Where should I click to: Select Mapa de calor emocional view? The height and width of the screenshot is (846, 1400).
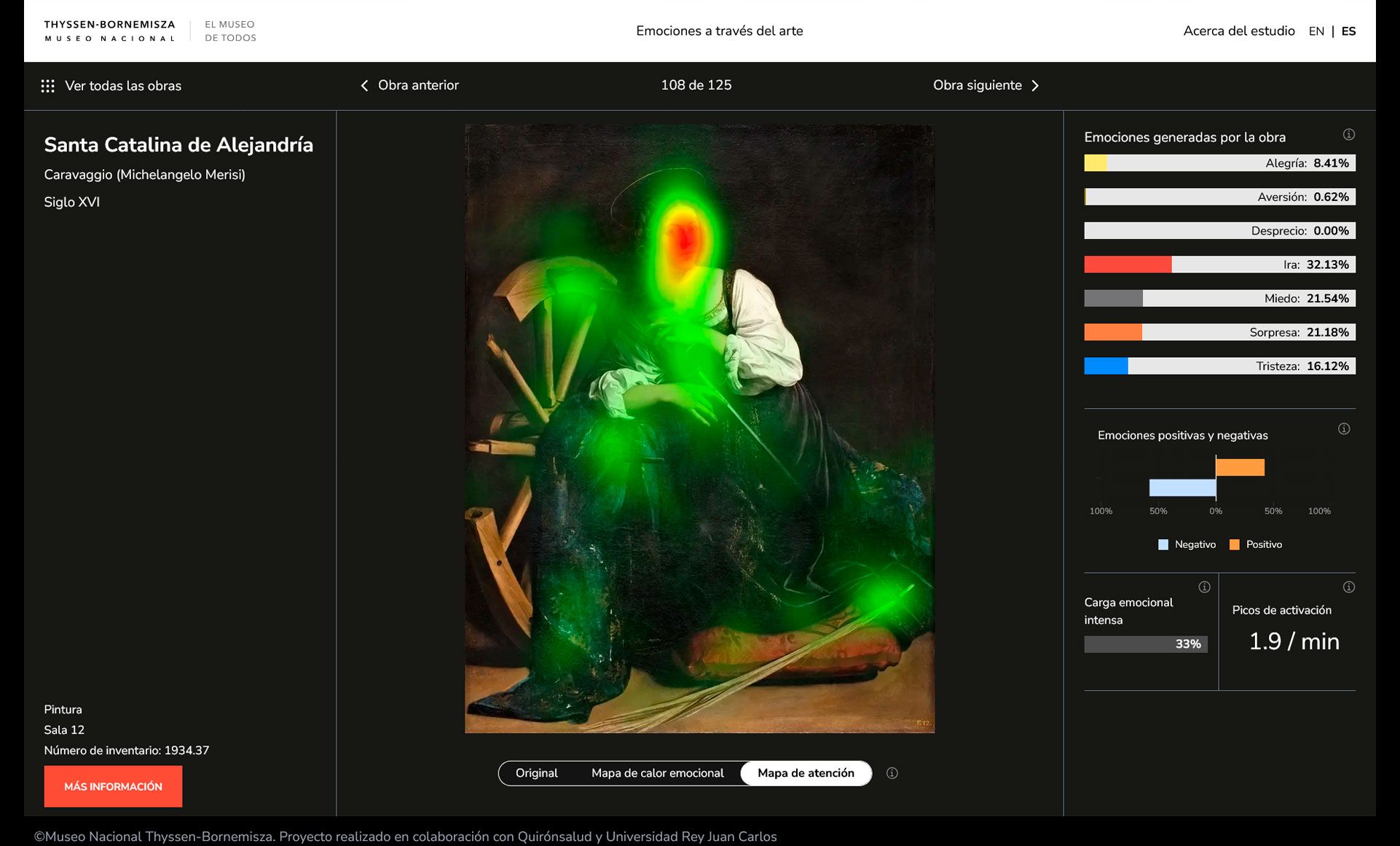(x=657, y=773)
